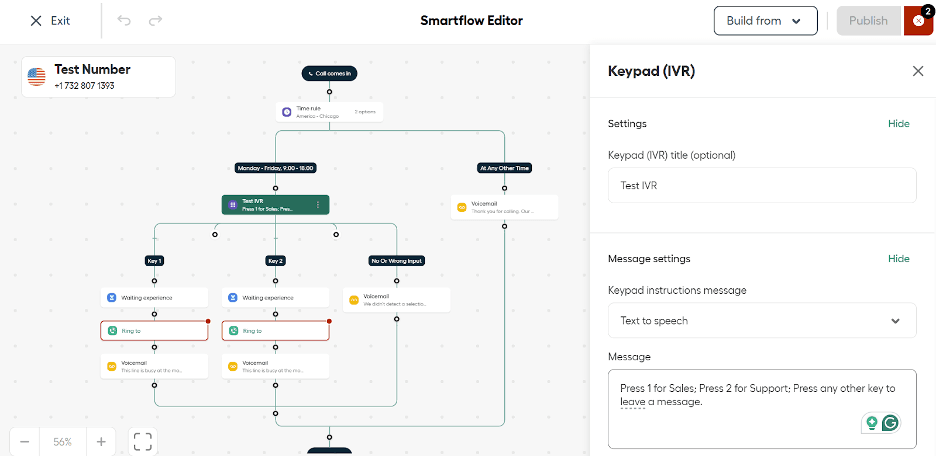Click the Publish button
The image size is (936, 456).
867,21
